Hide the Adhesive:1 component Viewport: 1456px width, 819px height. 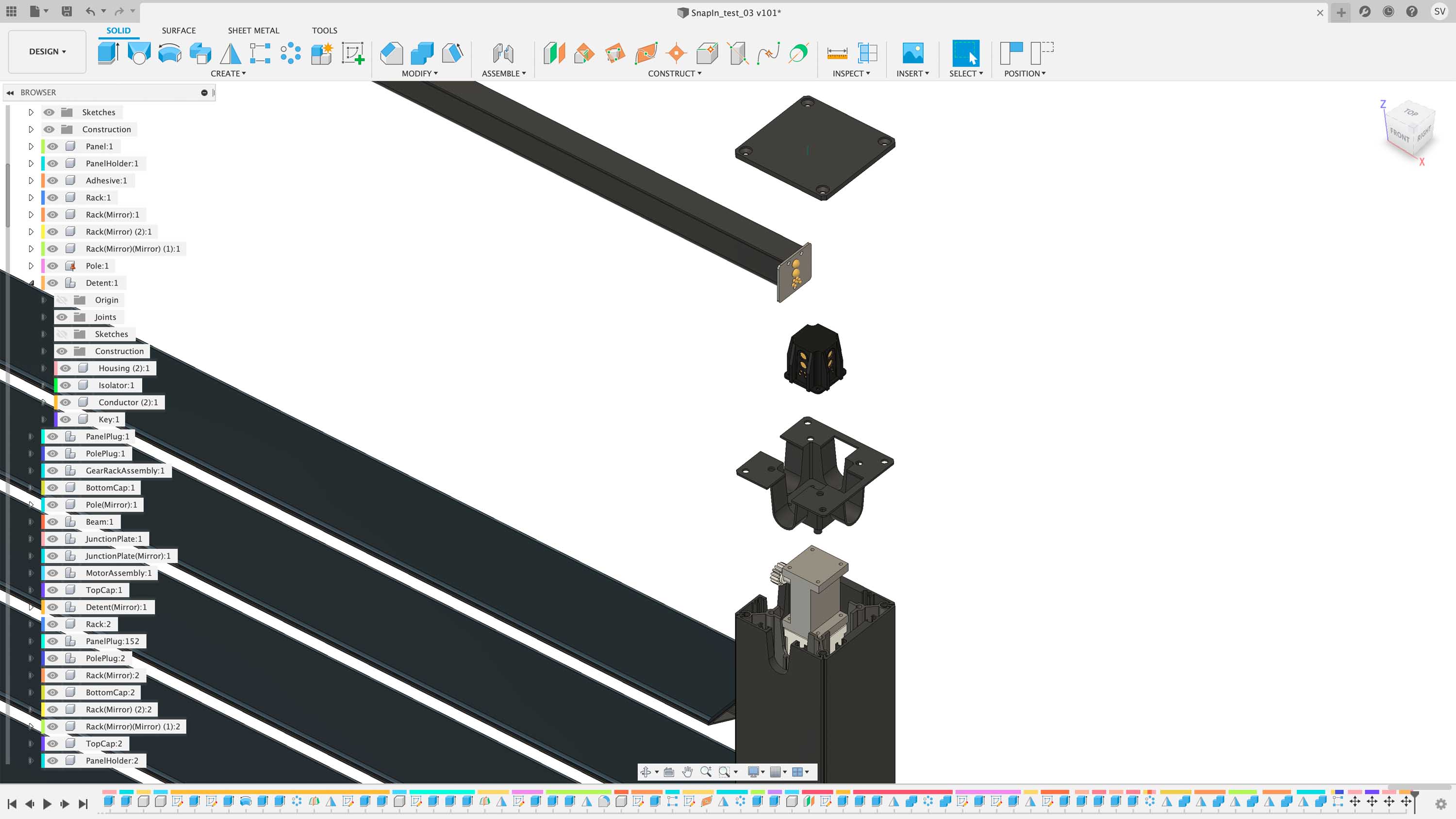pyautogui.click(x=52, y=180)
